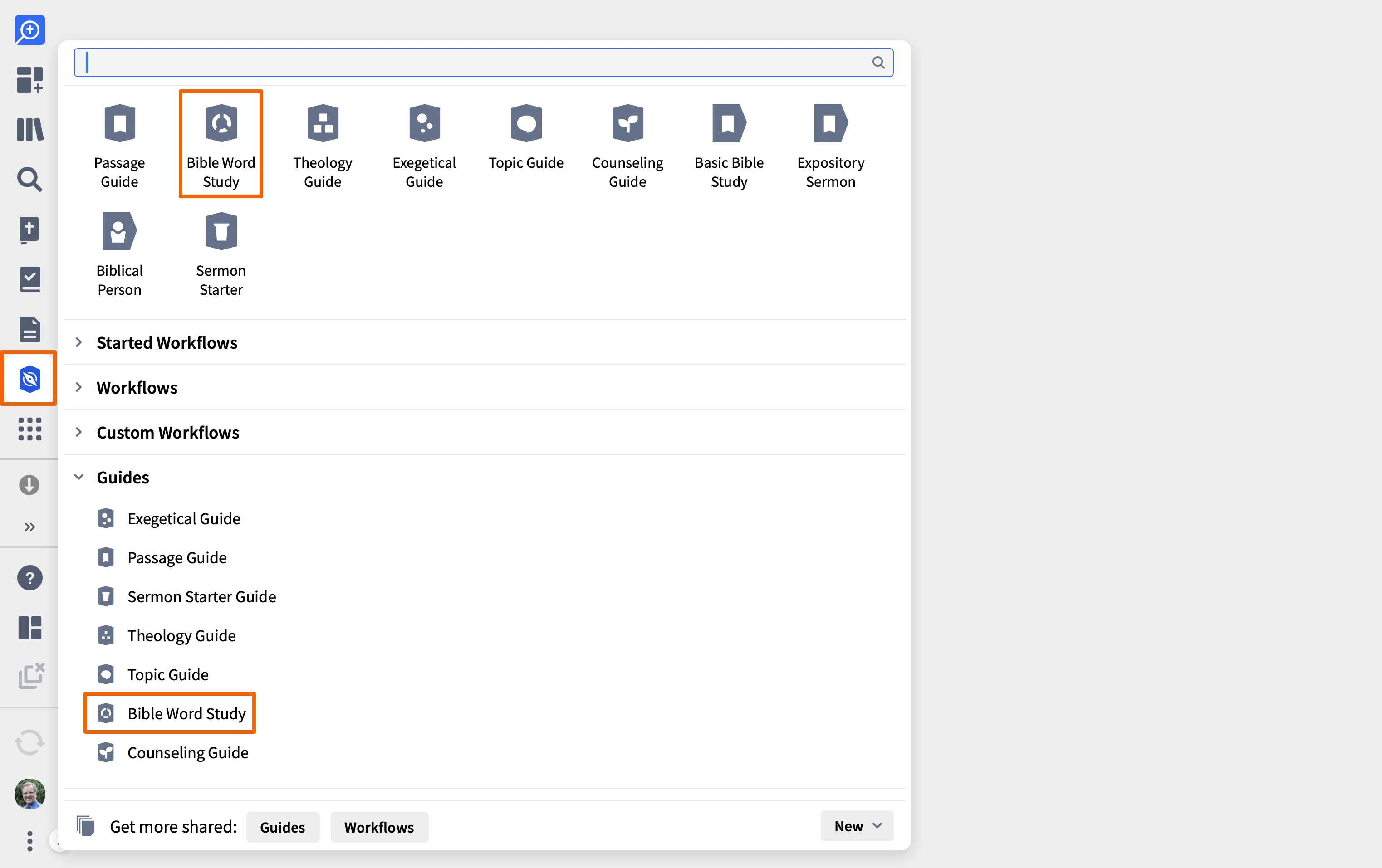Expand the Workflows section
This screenshot has width=1382, height=868.
click(137, 387)
